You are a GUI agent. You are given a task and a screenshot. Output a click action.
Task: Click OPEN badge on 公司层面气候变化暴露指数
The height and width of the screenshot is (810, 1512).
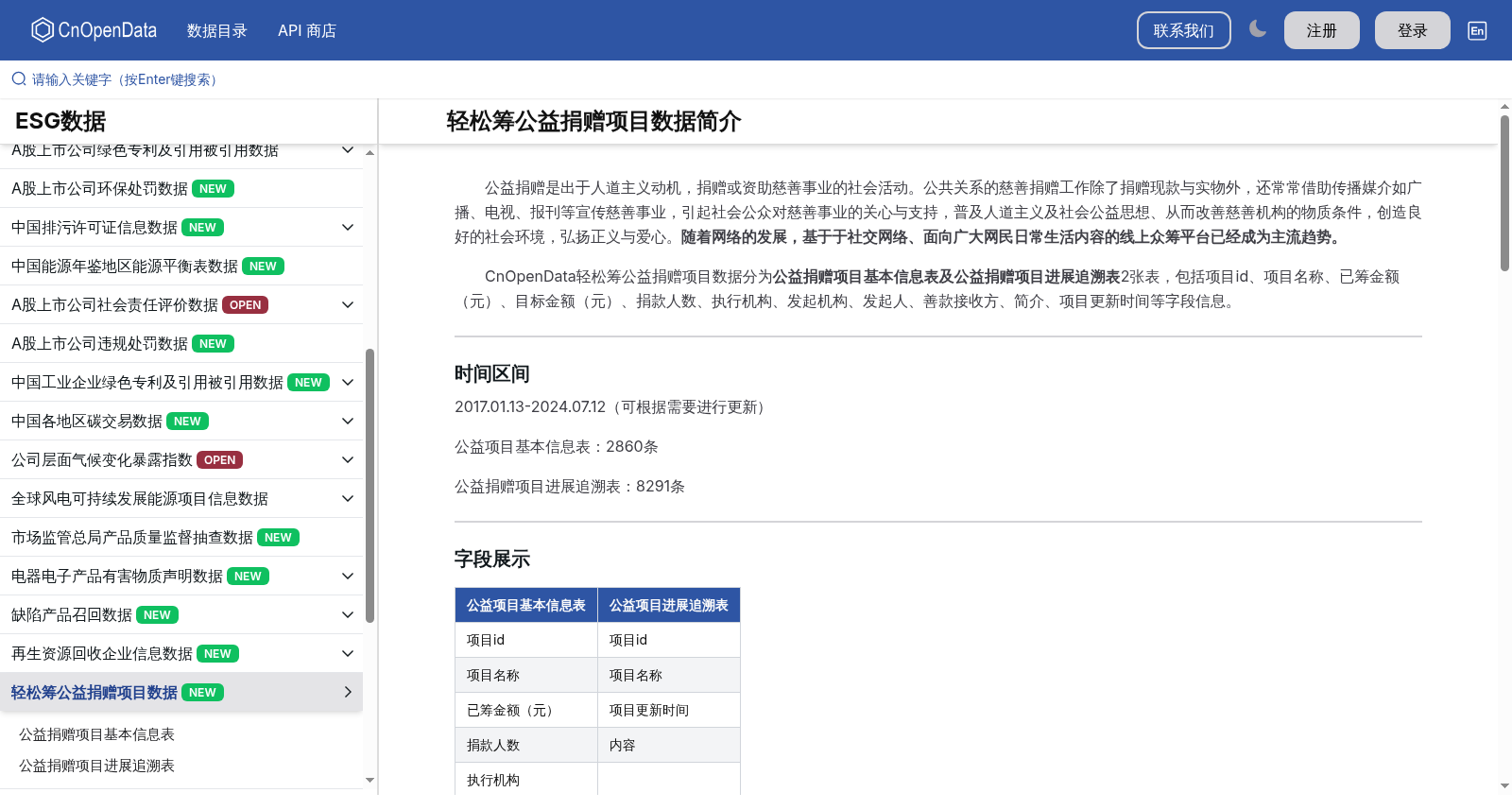[x=220, y=460]
